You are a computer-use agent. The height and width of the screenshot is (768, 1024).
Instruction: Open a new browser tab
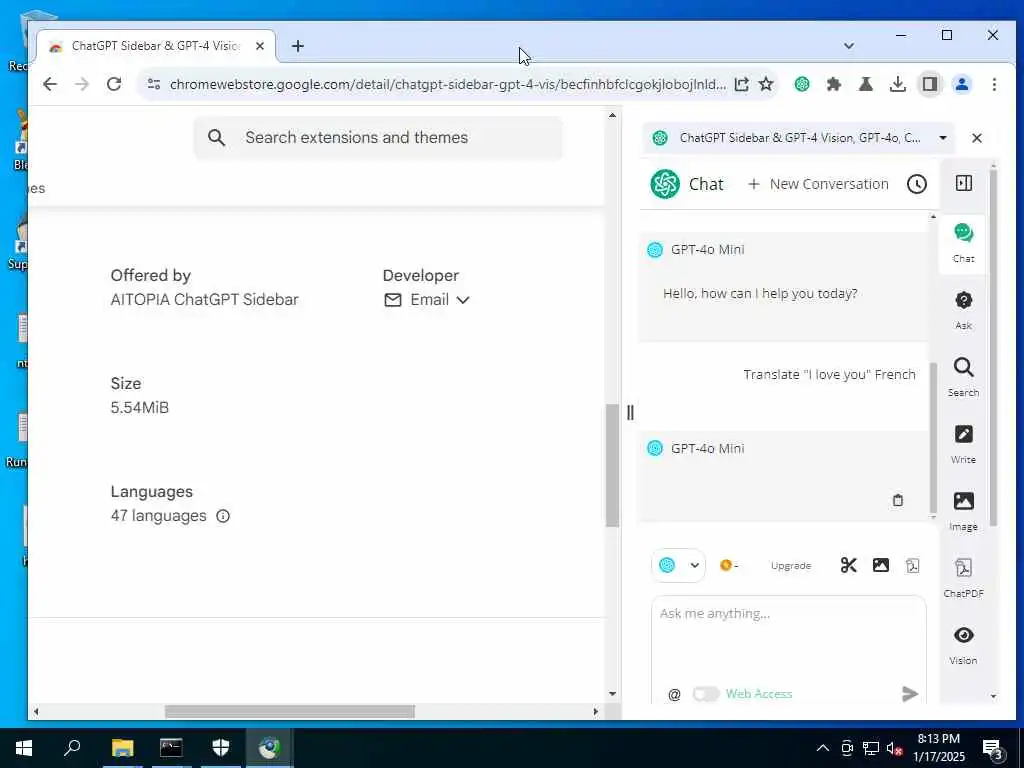coord(298,46)
